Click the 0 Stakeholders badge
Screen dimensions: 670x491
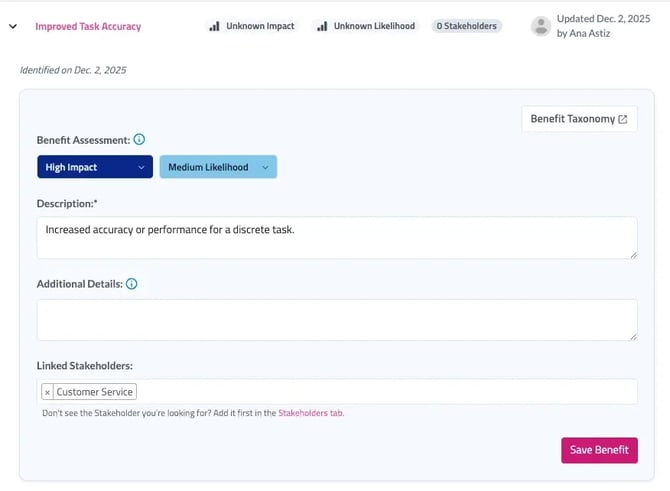(x=467, y=26)
